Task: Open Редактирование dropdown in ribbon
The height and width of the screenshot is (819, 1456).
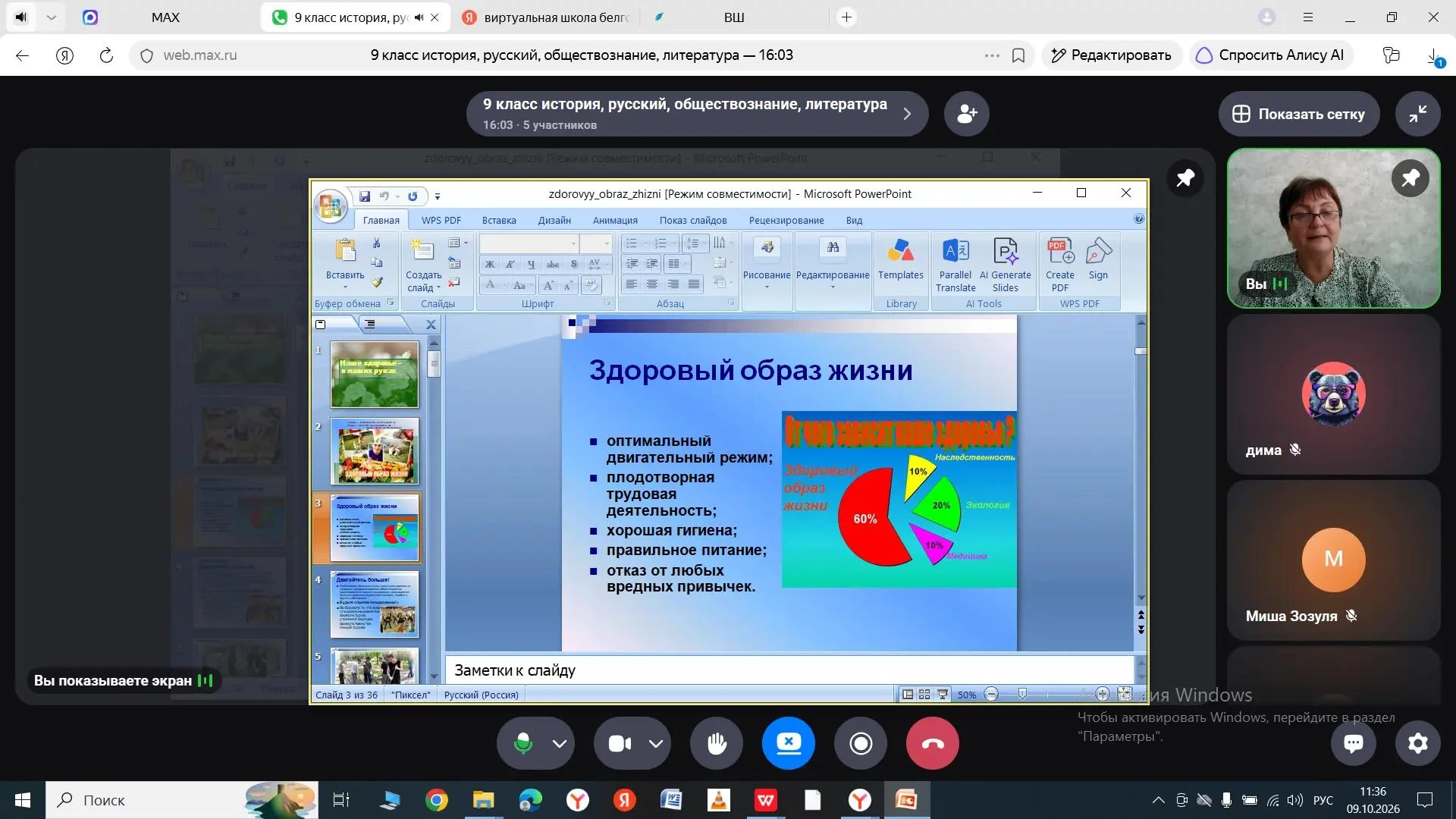Action: click(833, 265)
